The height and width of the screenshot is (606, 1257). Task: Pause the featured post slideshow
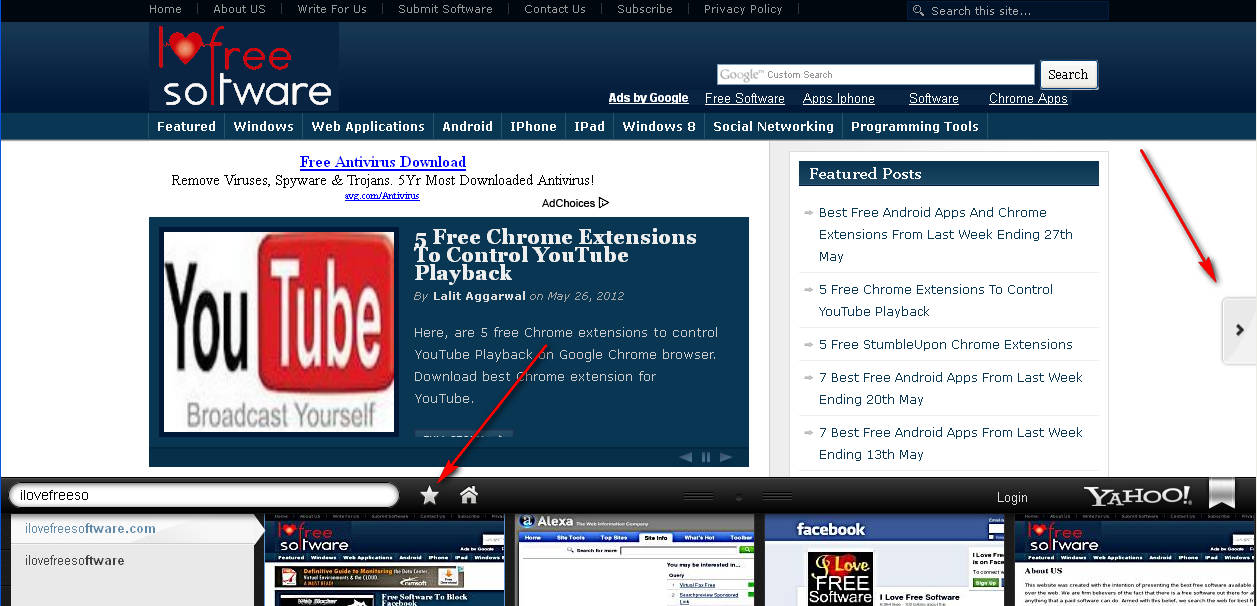pos(706,457)
